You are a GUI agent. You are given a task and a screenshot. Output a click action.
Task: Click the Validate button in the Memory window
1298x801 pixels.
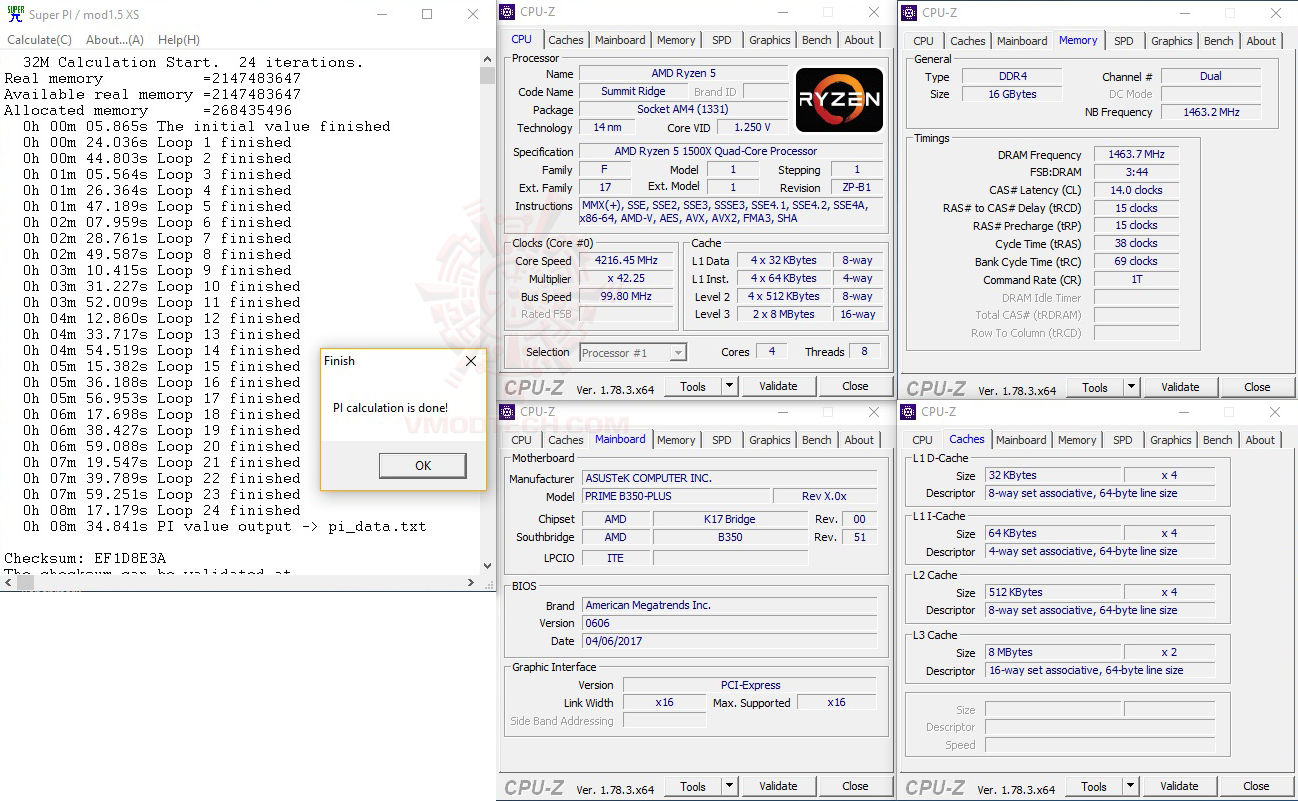pyautogui.click(x=1180, y=386)
